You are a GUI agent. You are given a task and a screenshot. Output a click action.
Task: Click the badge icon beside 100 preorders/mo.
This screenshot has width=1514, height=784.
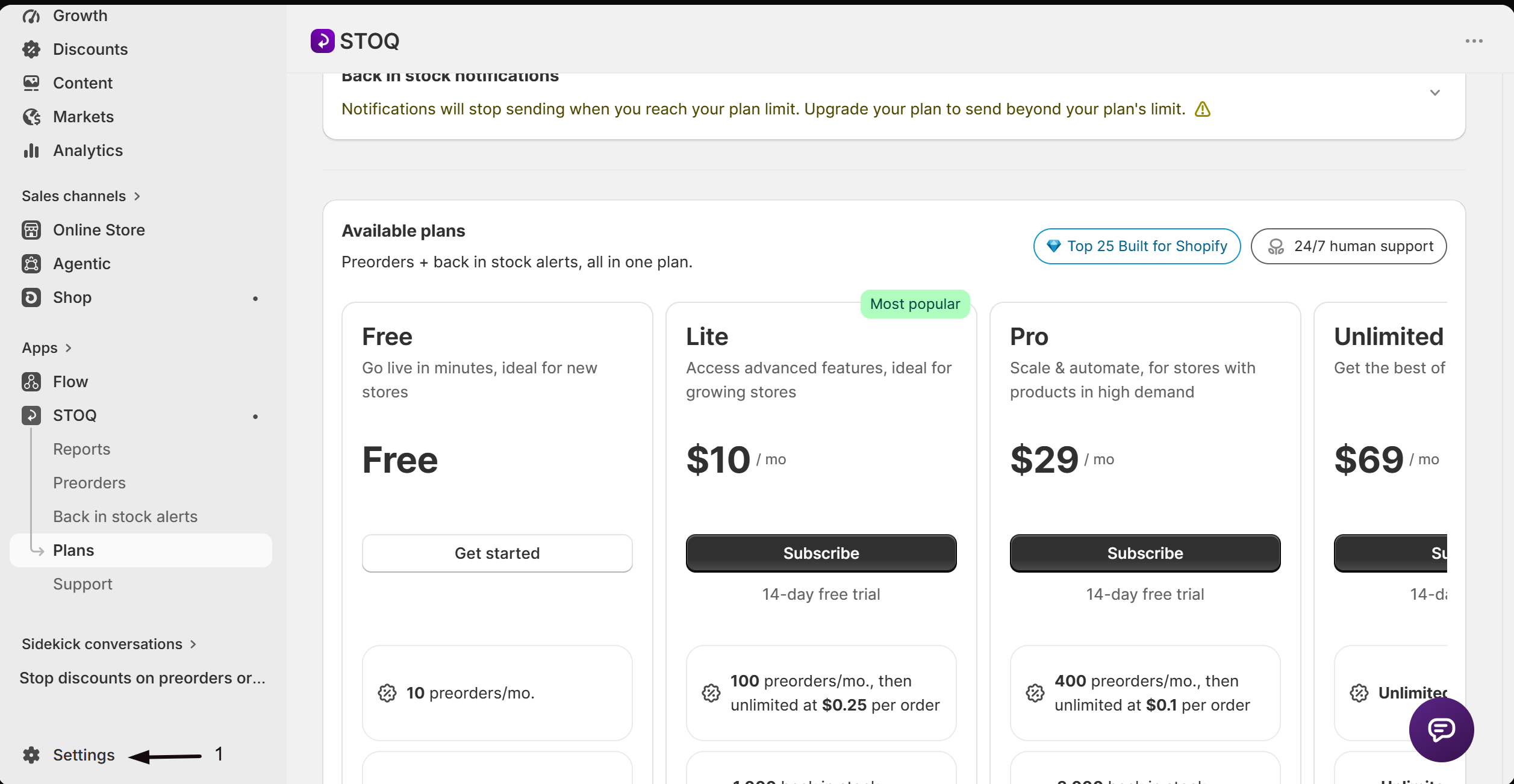tap(711, 693)
